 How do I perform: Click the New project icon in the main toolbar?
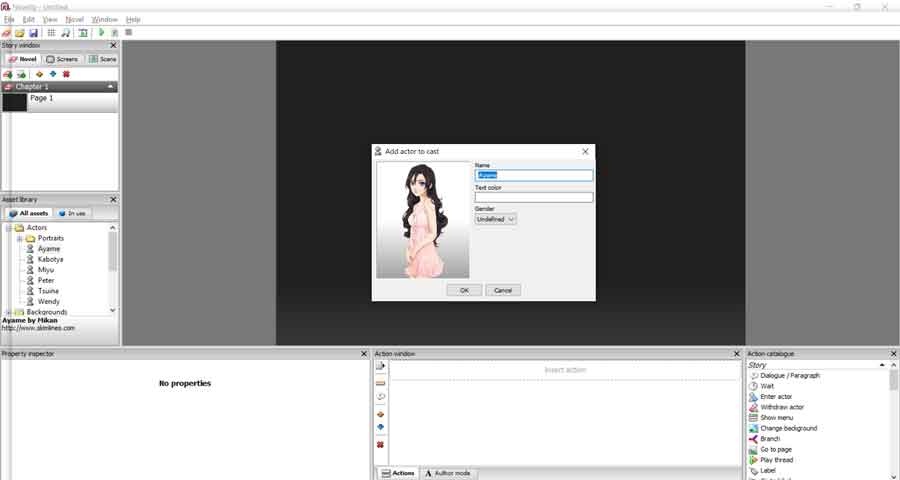tap(6, 33)
